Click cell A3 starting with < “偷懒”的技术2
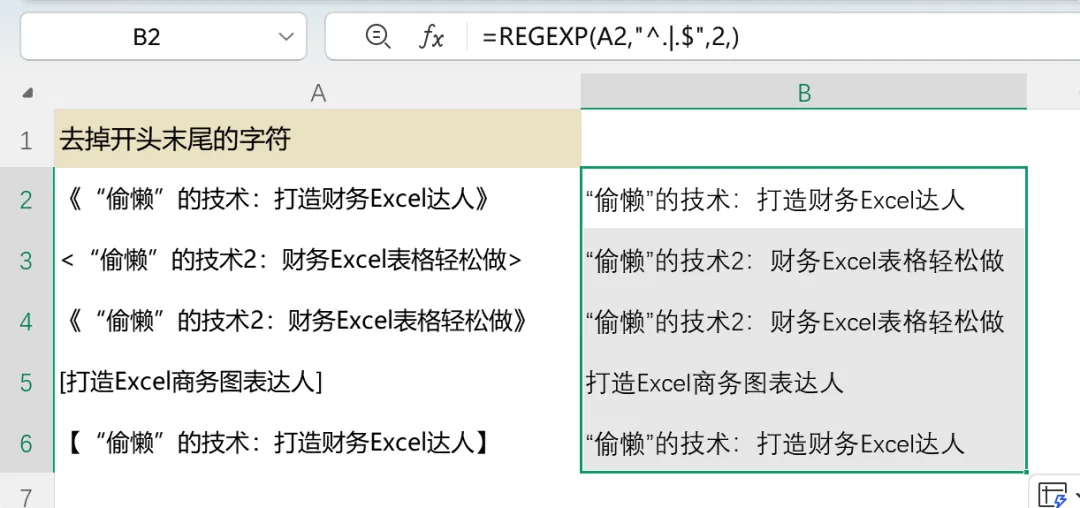This screenshot has height=508, width=1080. click(318, 261)
